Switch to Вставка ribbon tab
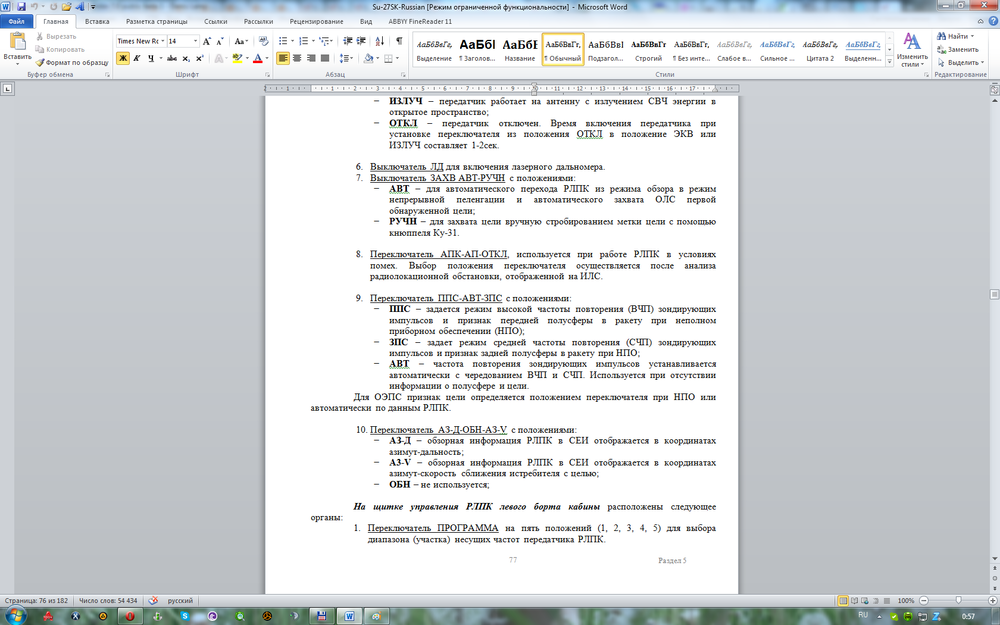Viewport: 1000px width, 625px height. pos(97,21)
